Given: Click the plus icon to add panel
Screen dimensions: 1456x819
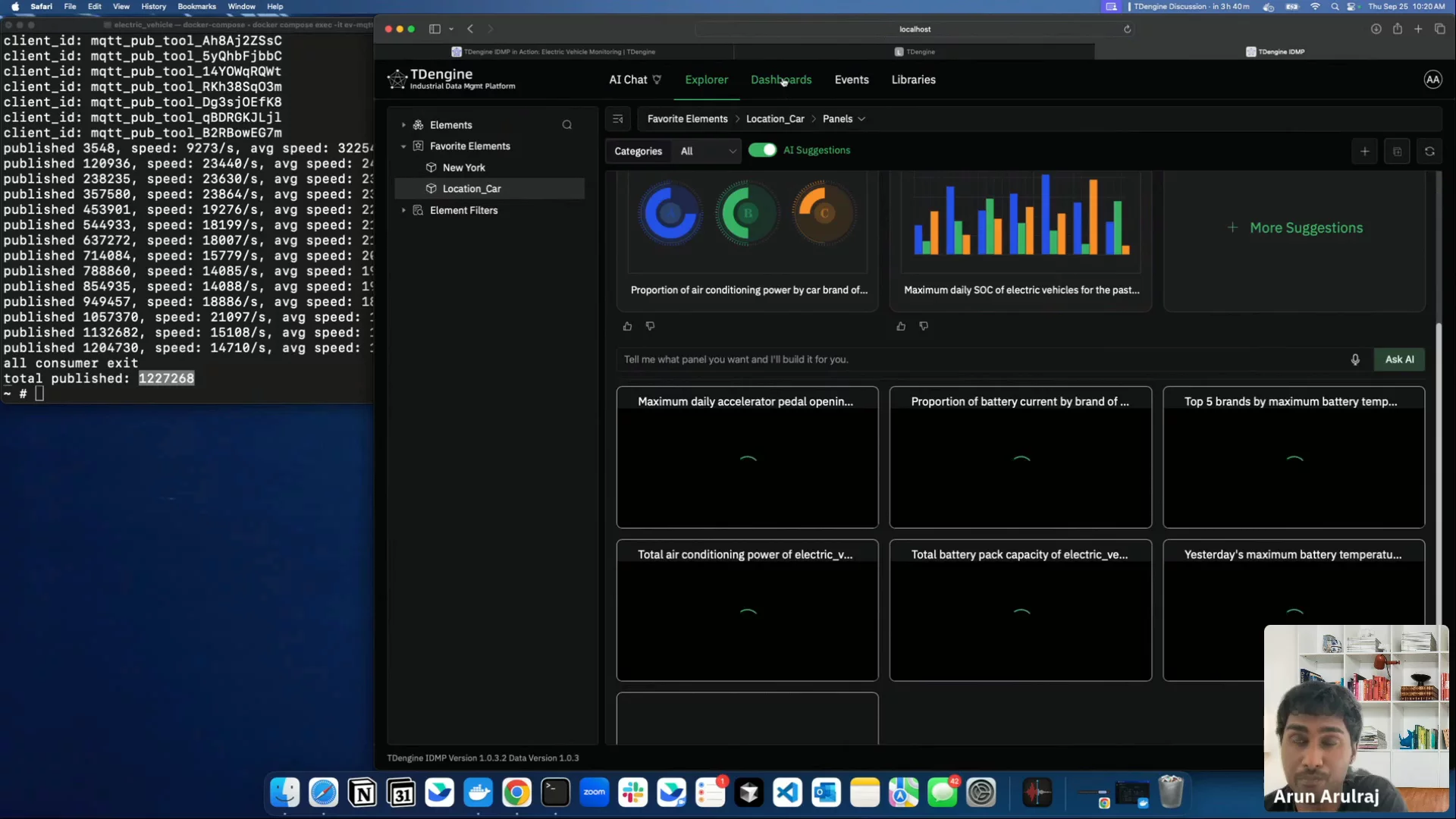Looking at the screenshot, I should coord(1364,152).
